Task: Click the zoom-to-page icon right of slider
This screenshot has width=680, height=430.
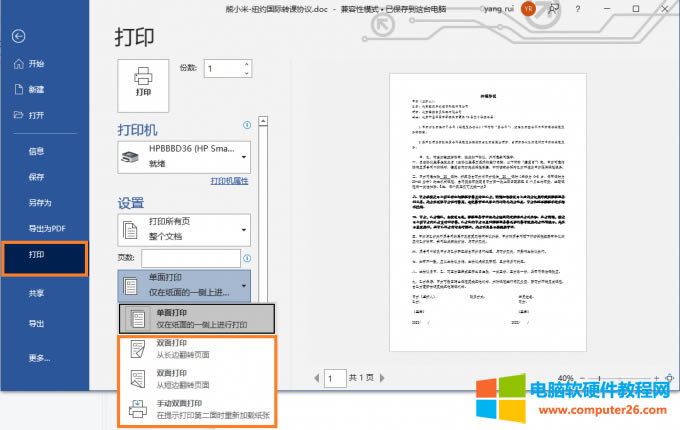Action: [x=667, y=379]
